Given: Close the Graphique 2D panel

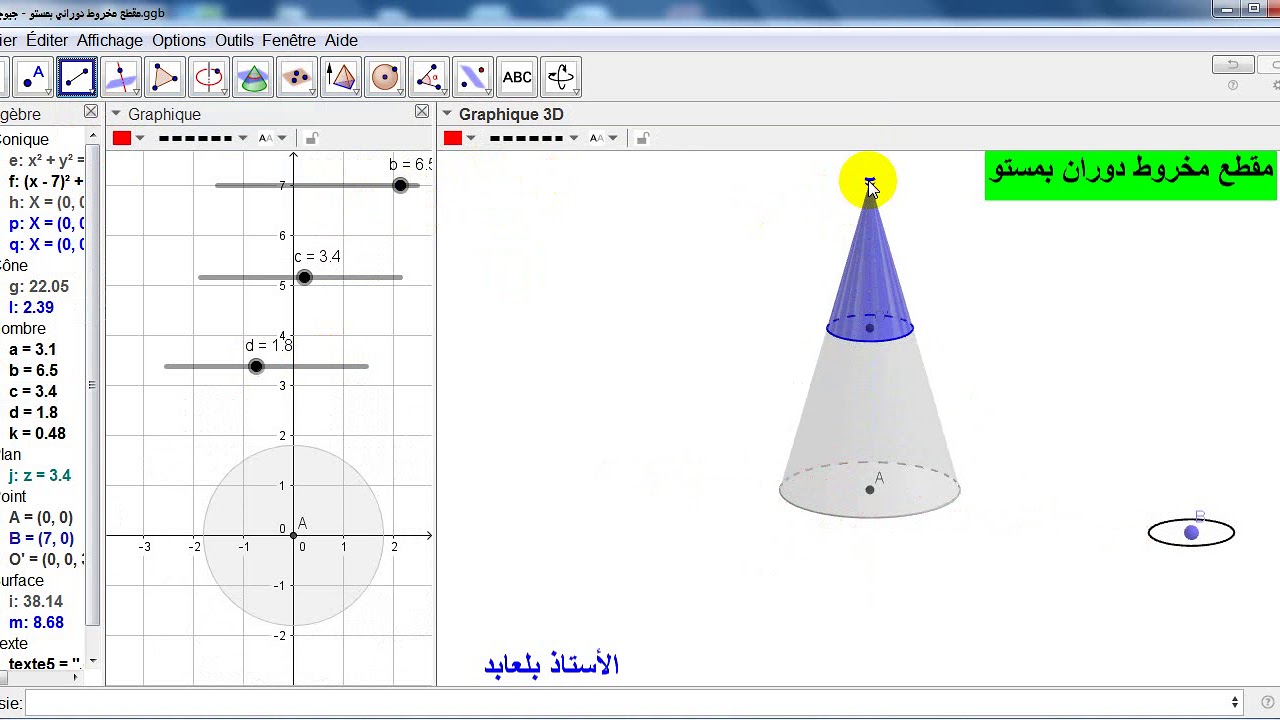Looking at the screenshot, I should click(x=422, y=112).
